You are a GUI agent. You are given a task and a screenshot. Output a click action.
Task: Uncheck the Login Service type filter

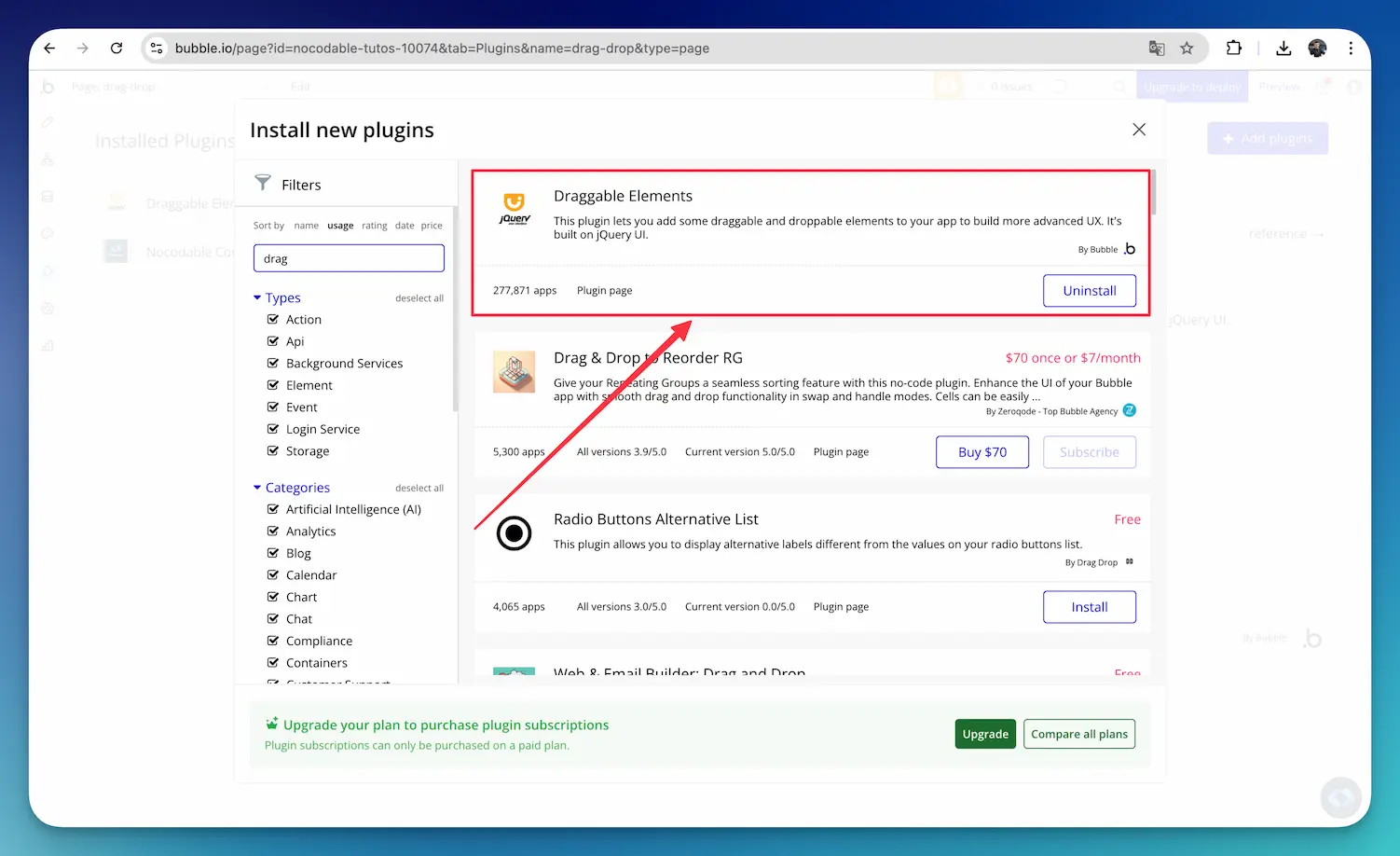pos(273,429)
